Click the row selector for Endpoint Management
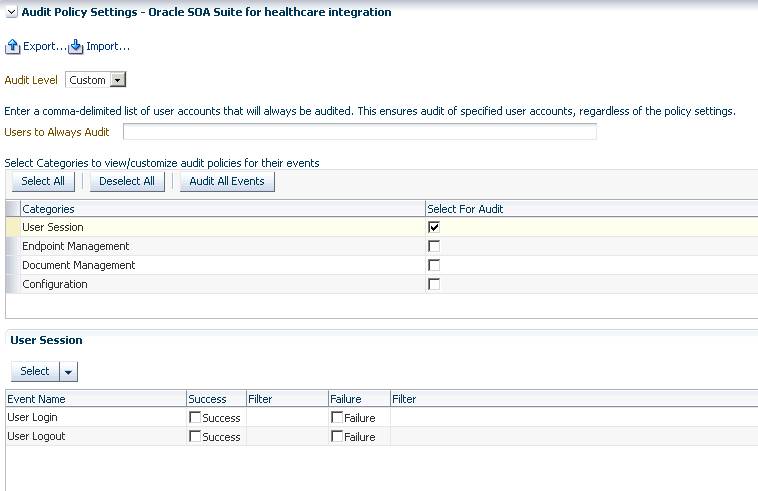This screenshot has width=758, height=491. pos(13,246)
